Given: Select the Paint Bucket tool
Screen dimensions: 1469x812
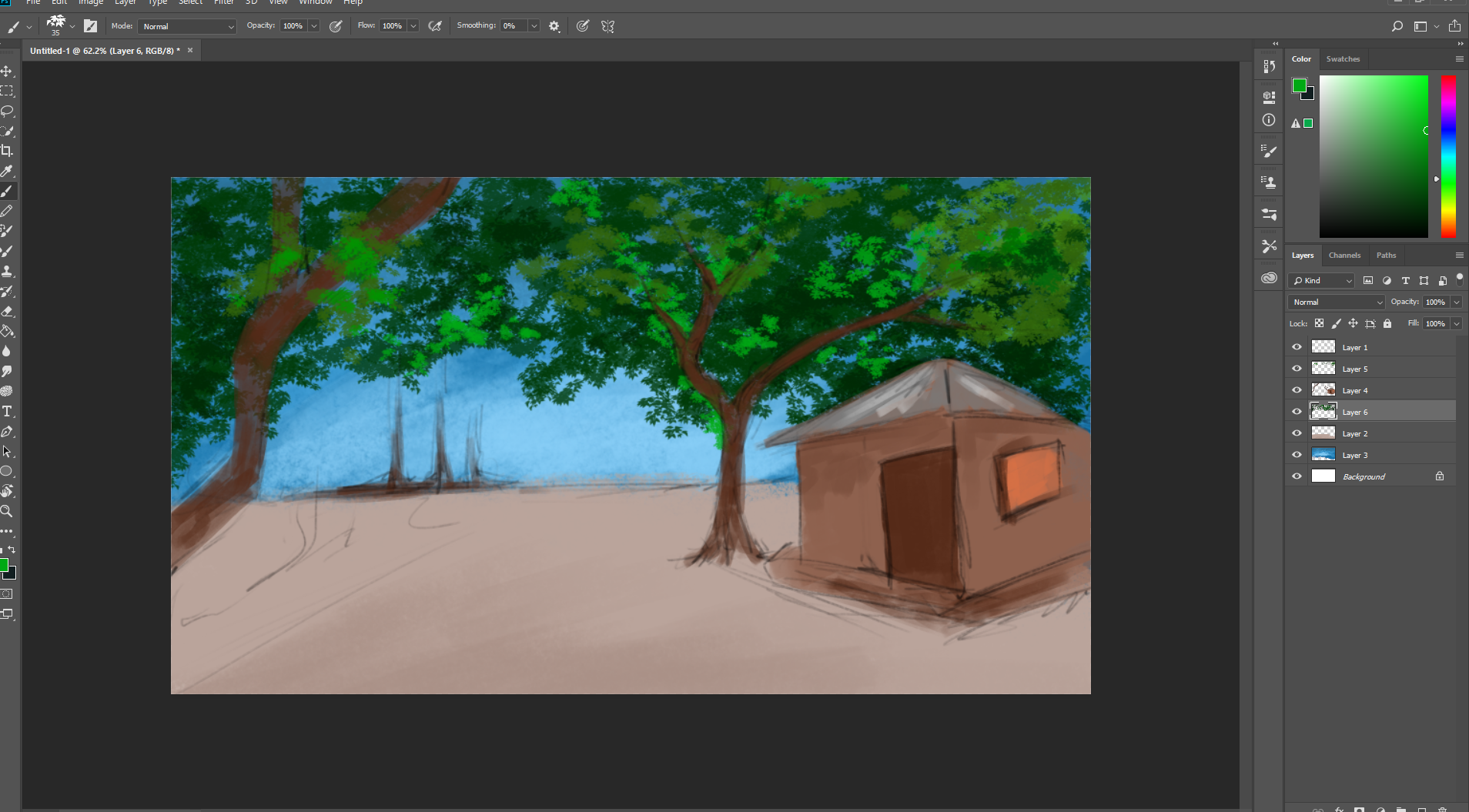Looking at the screenshot, I should (7, 331).
